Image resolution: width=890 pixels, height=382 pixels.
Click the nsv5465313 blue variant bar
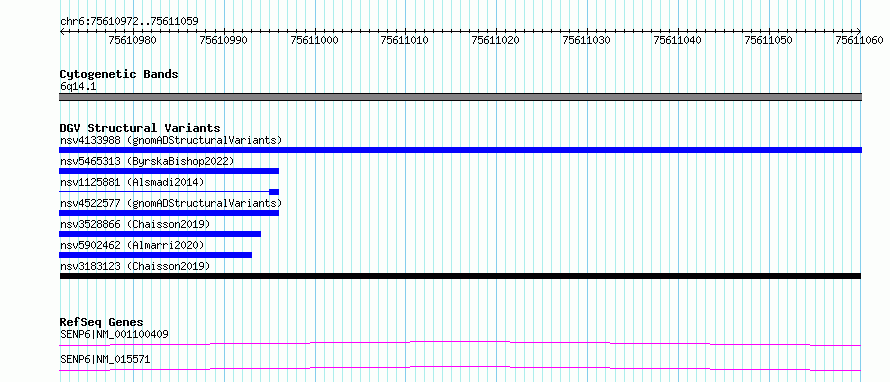pyautogui.click(x=169, y=171)
